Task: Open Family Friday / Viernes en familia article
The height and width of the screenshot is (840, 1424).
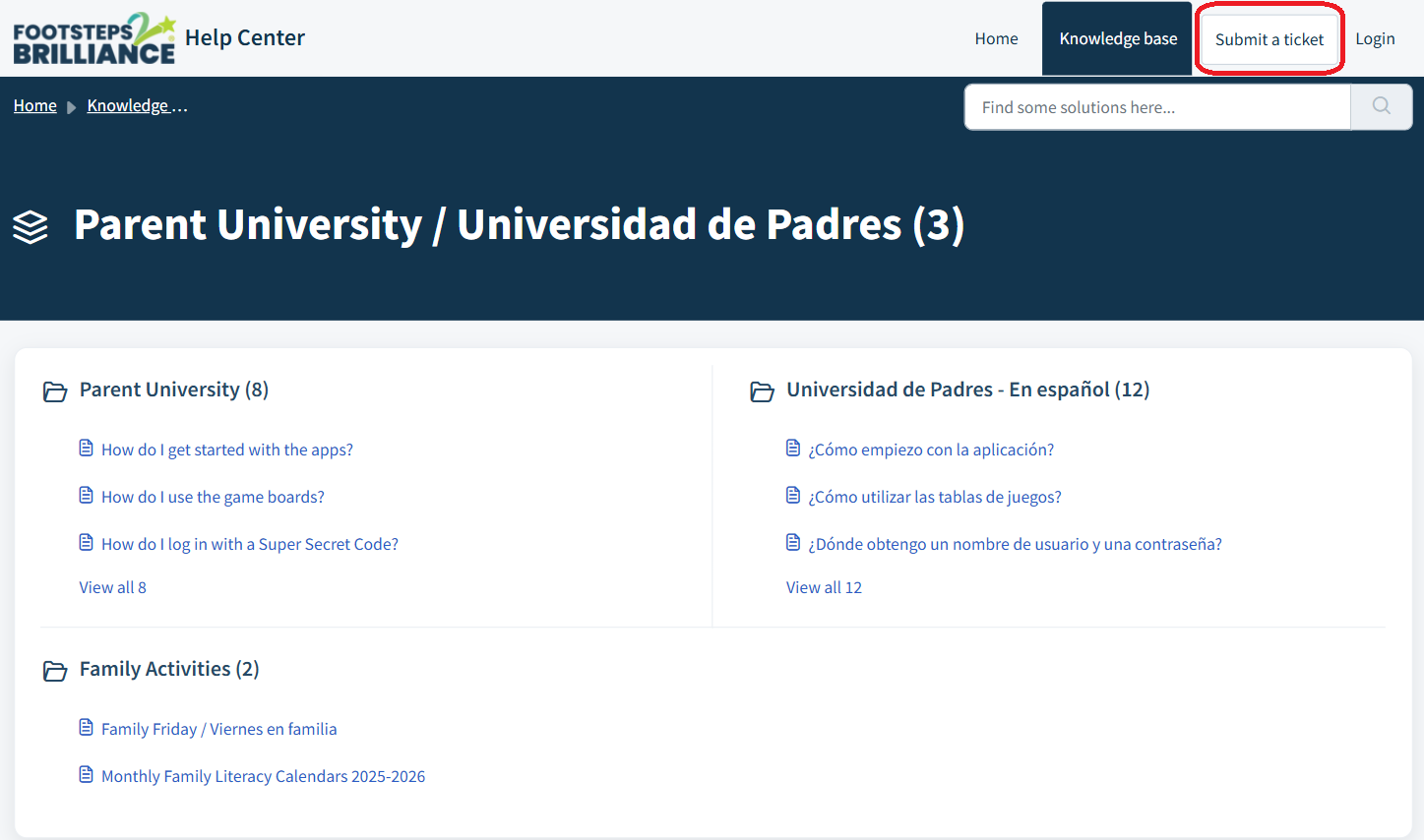Action: pyautogui.click(x=219, y=729)
